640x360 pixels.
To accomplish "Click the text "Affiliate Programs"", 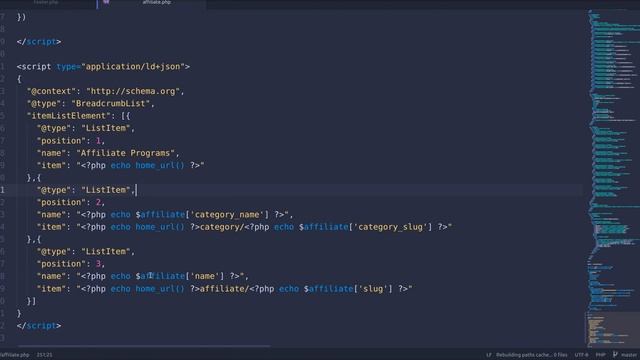I will pos(125,153).
